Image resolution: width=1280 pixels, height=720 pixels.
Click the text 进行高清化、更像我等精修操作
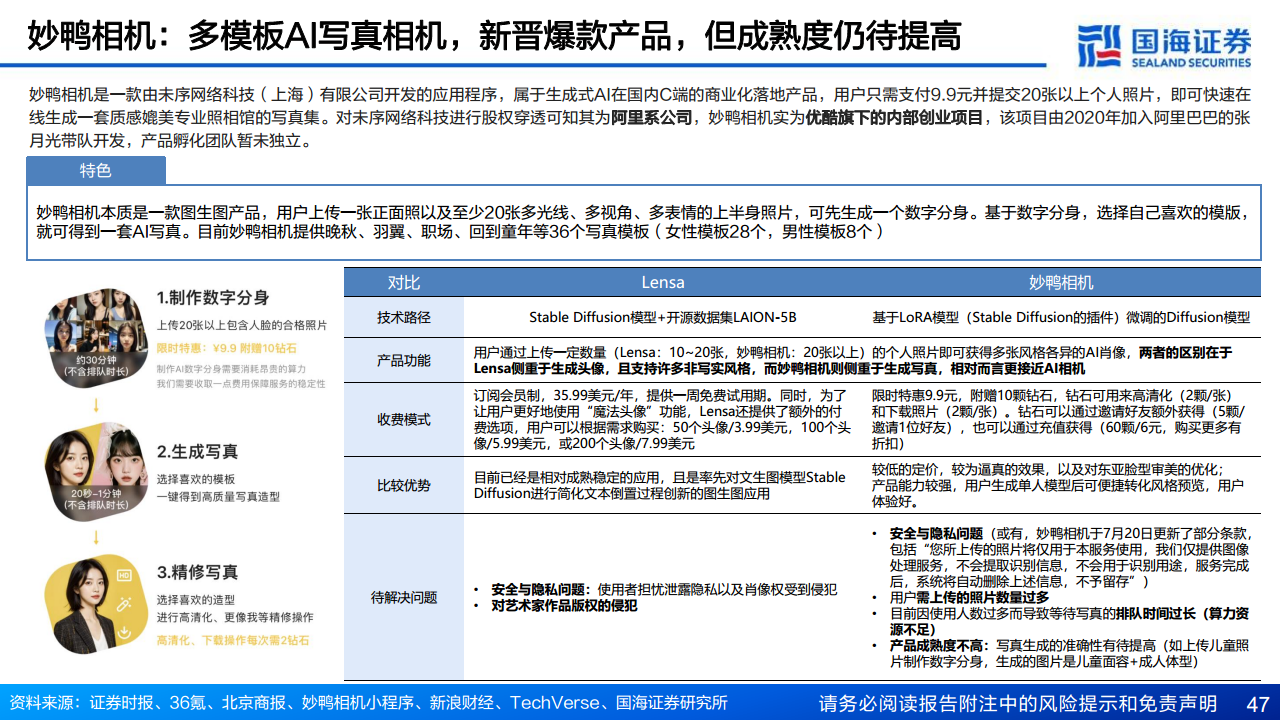pyautogui.click(x=235, y=617)
